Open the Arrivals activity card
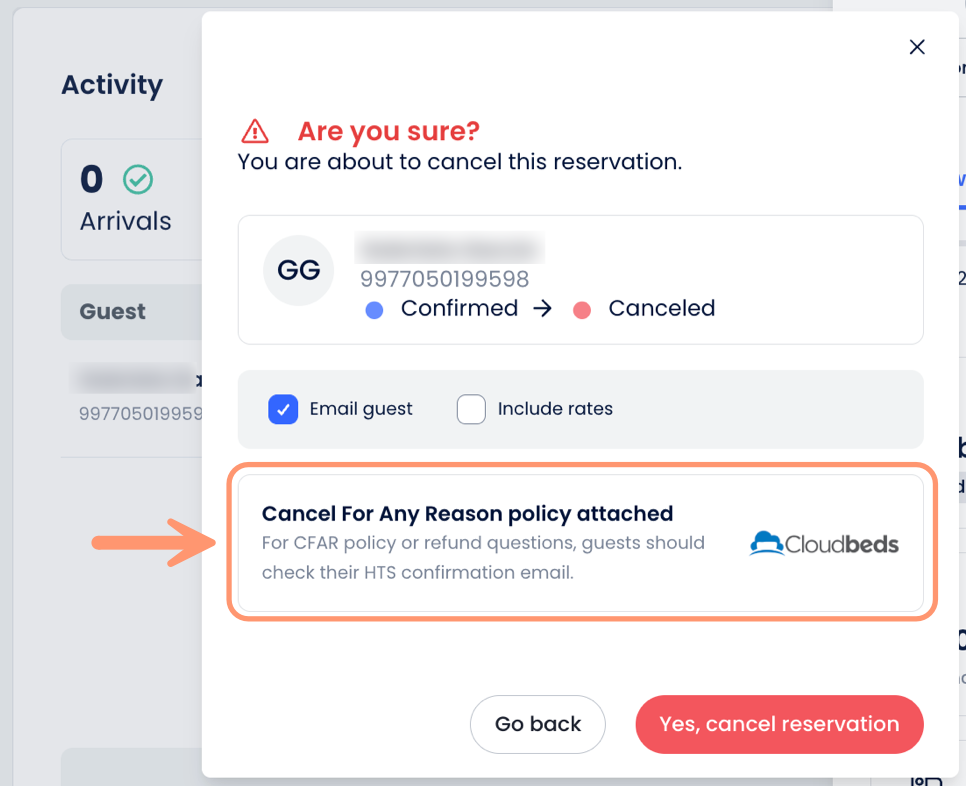 pos(126,200)
